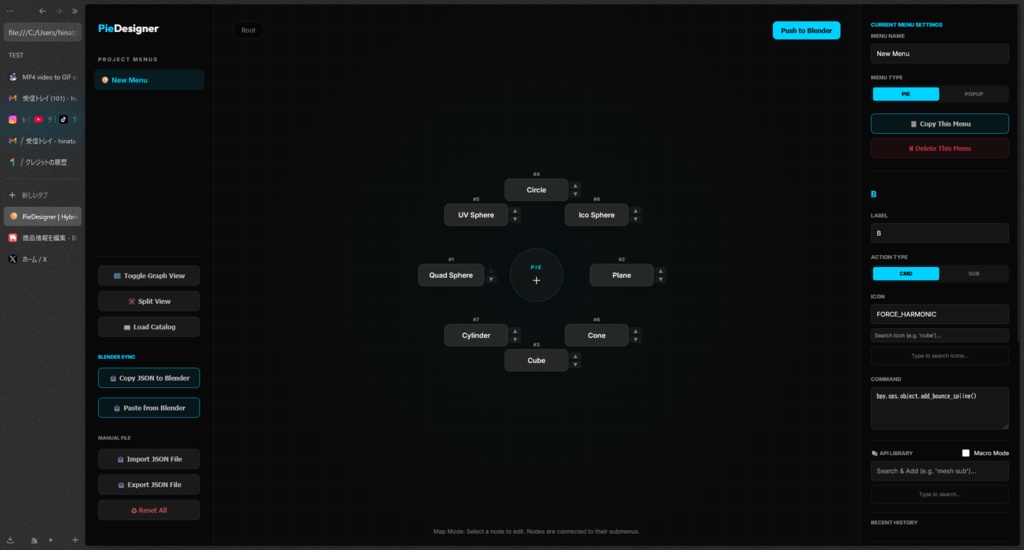Enable the Macro Mode checkbox
The height and width of the screenshot is (550, 1024).
(x=966, y=453)
